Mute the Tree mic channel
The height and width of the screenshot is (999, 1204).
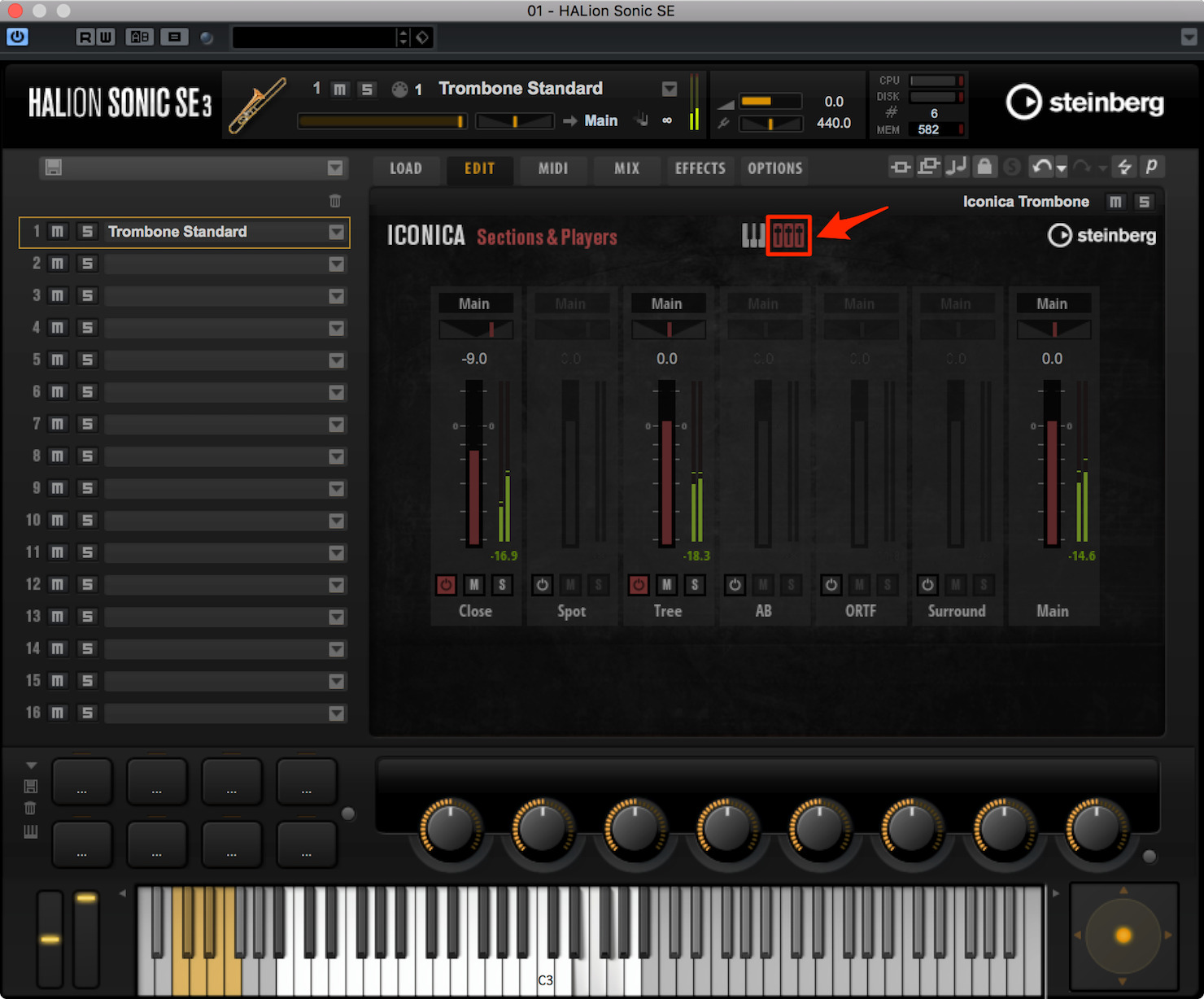pyautogui.click(x=666, y=584)
